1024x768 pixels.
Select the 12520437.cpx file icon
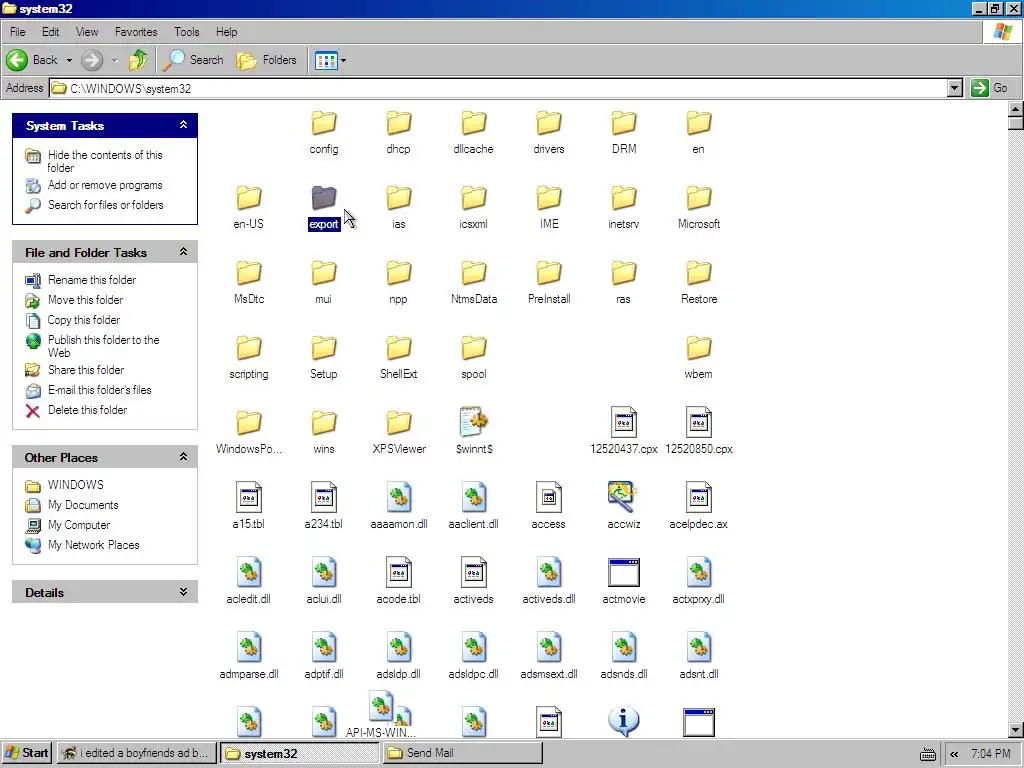point(624,422)
